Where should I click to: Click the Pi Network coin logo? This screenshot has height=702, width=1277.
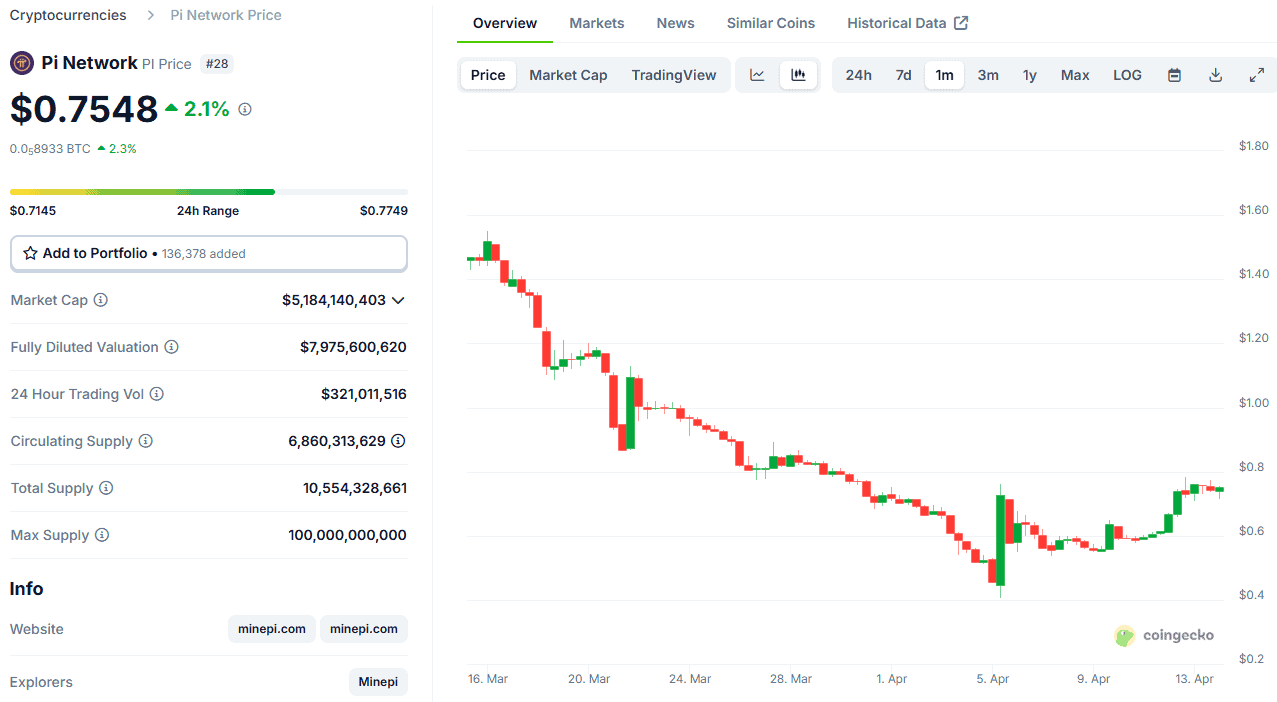(22, 63)
